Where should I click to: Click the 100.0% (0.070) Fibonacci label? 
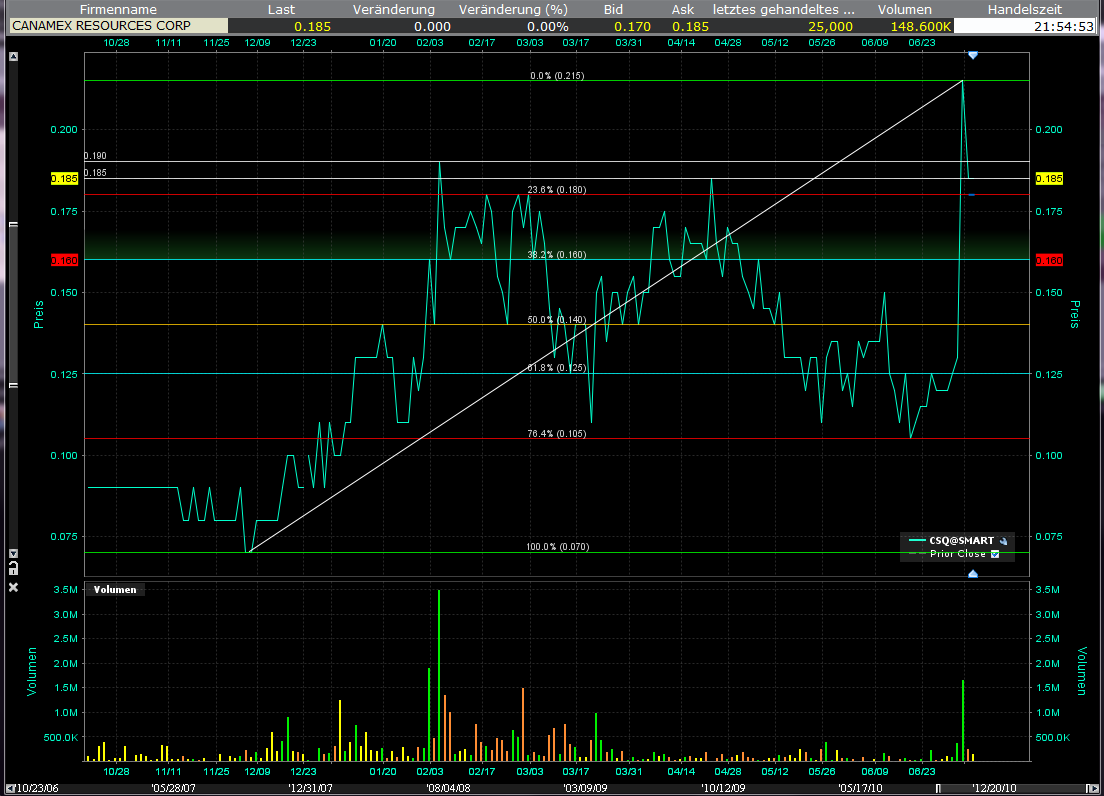tap(558, 547)
